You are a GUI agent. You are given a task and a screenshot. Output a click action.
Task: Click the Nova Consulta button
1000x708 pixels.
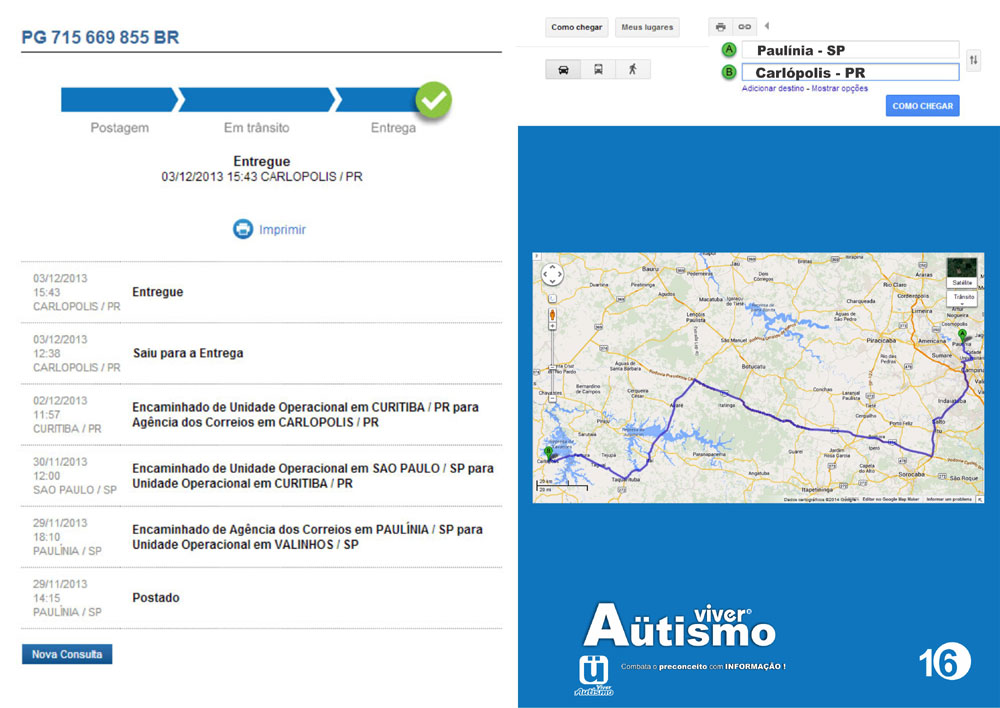point(67,654)
